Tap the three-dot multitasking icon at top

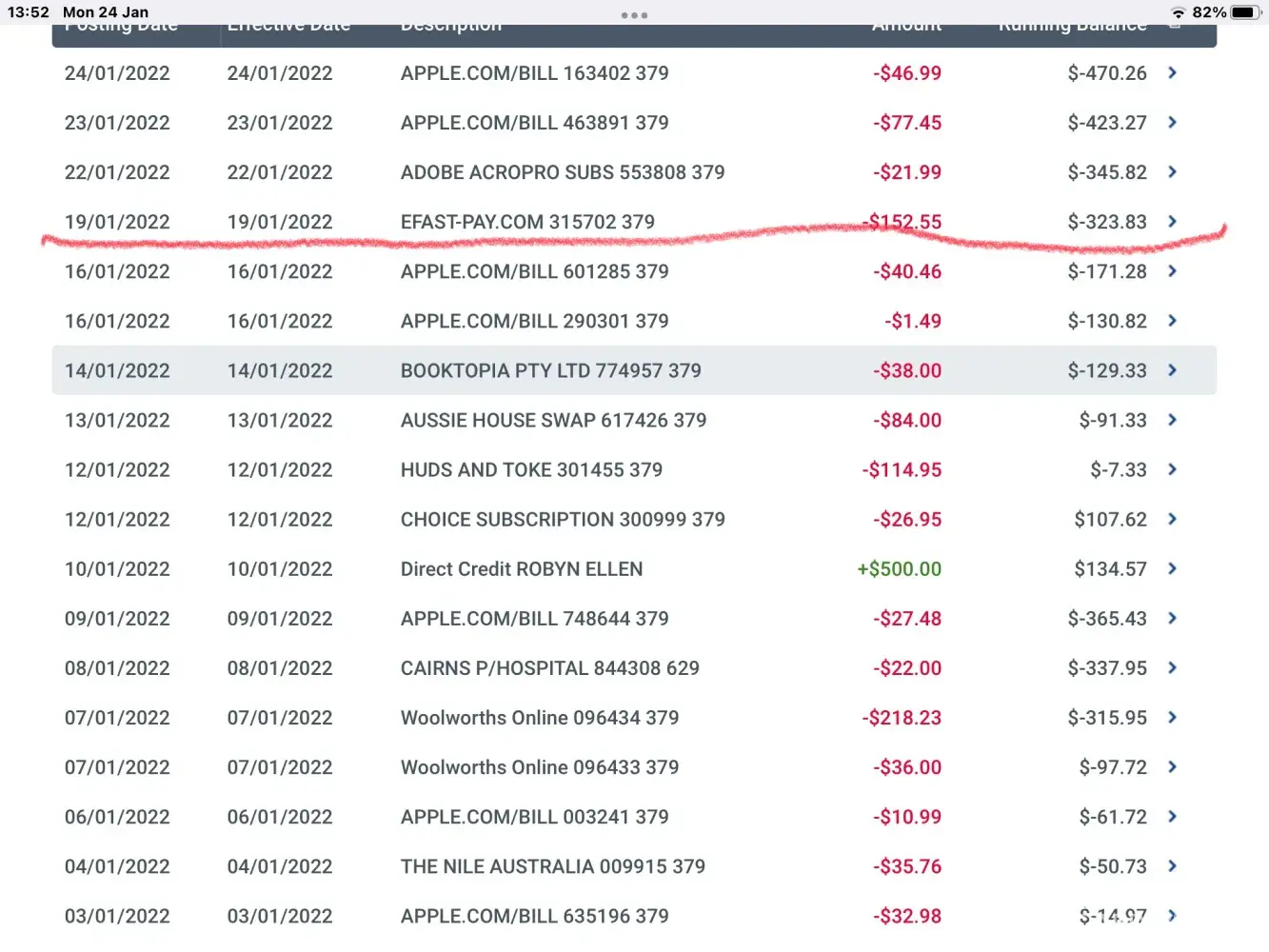point(634,15)
